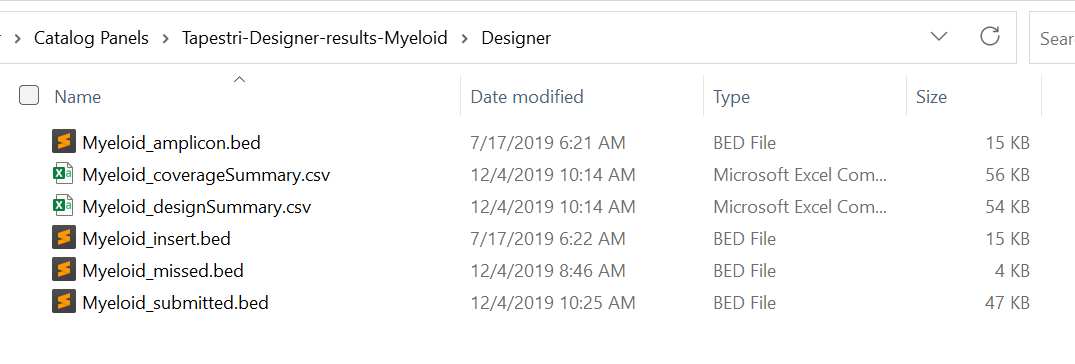Expand the chevron before Designer breadcrumb

(465, 38)
